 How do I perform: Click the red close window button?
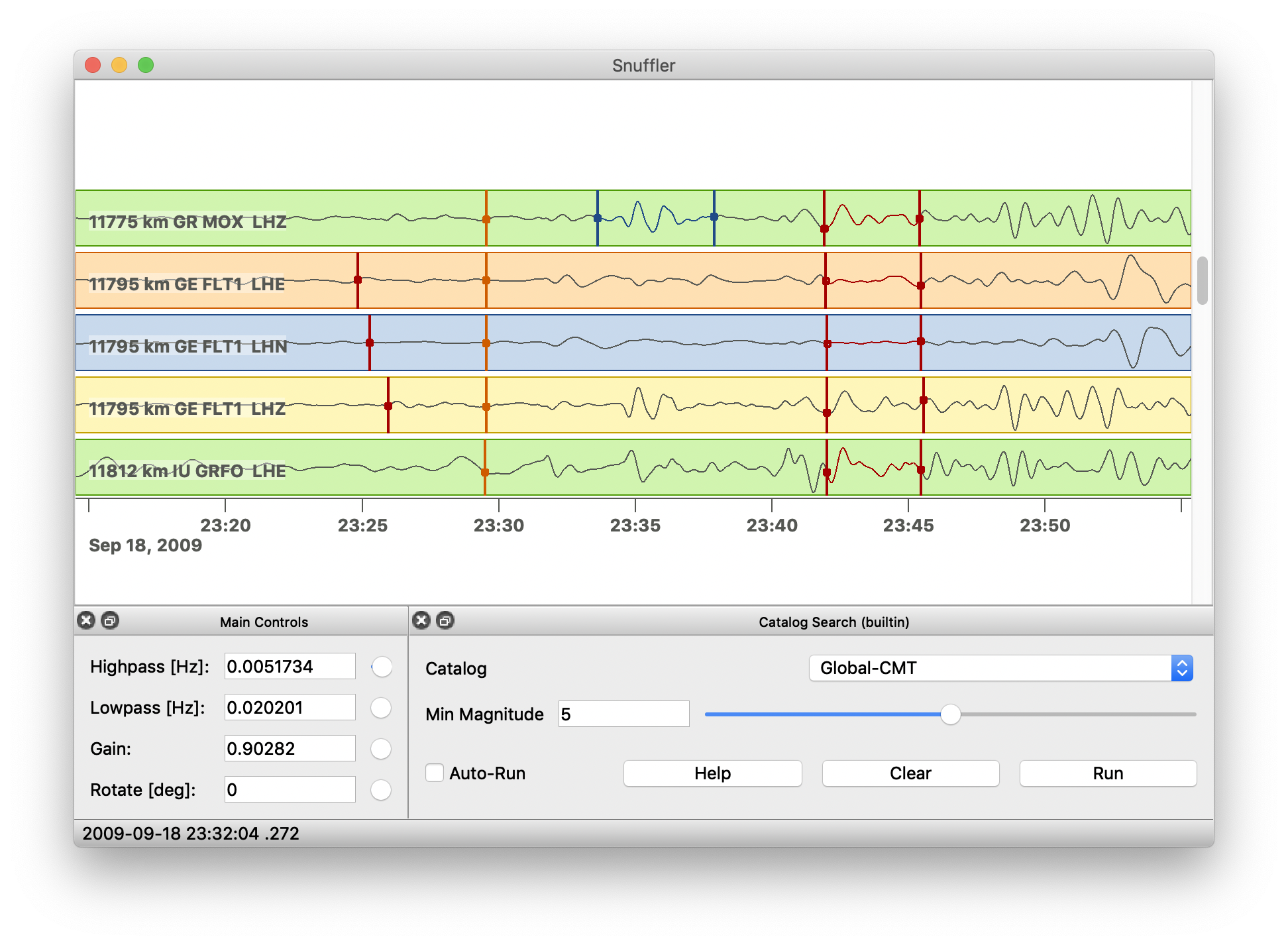[x=93, y=65]
